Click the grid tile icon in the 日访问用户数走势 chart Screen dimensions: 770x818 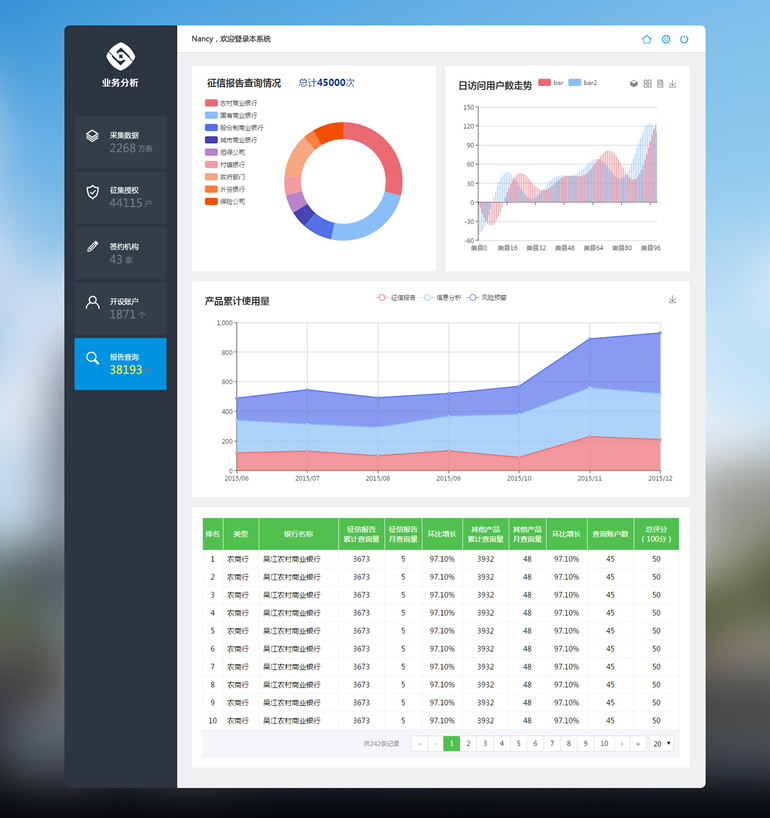point(647,84)
